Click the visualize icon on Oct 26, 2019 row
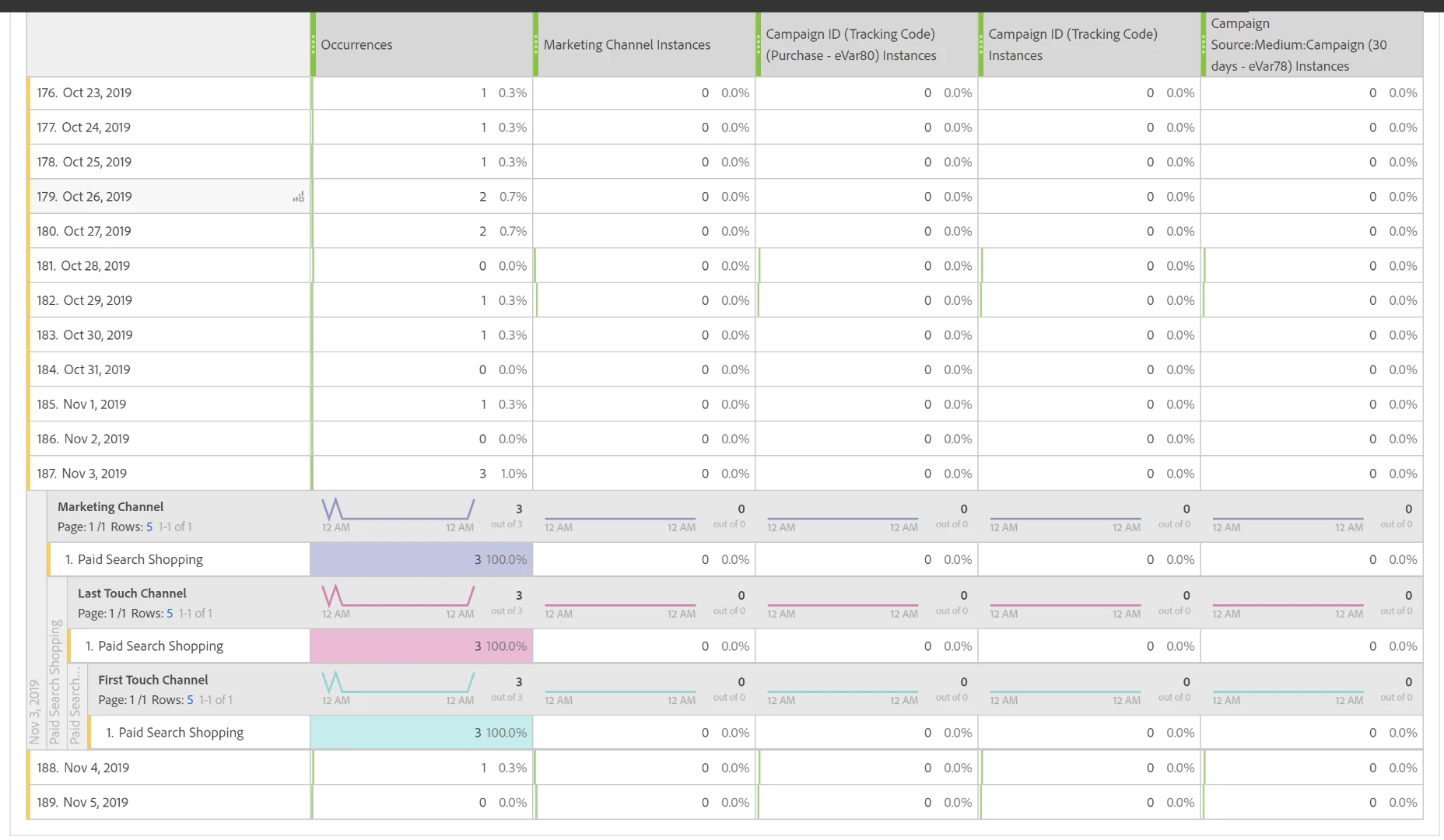 tap(299, 198)
